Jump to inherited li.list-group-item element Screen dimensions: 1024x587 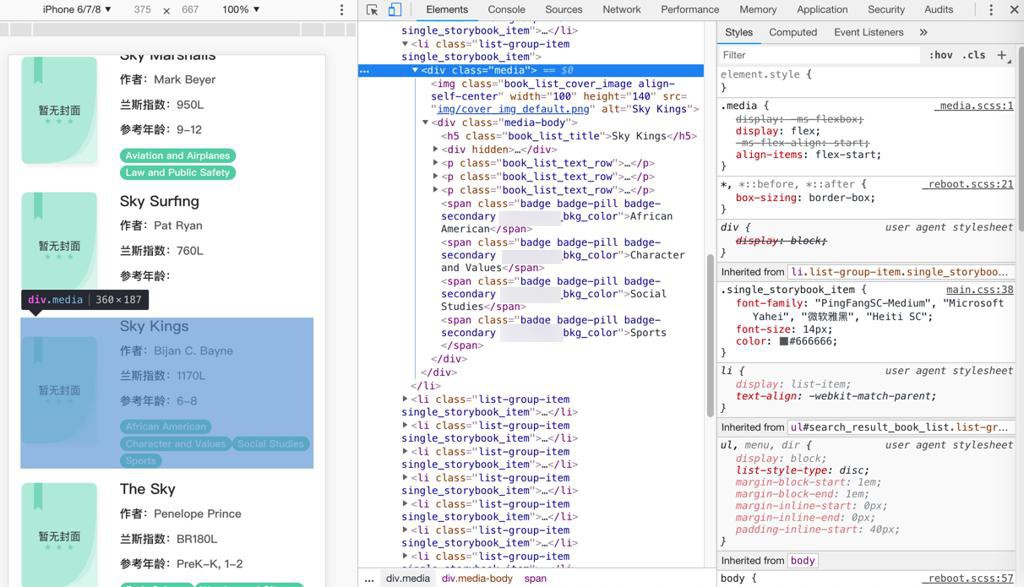(899, 272)
